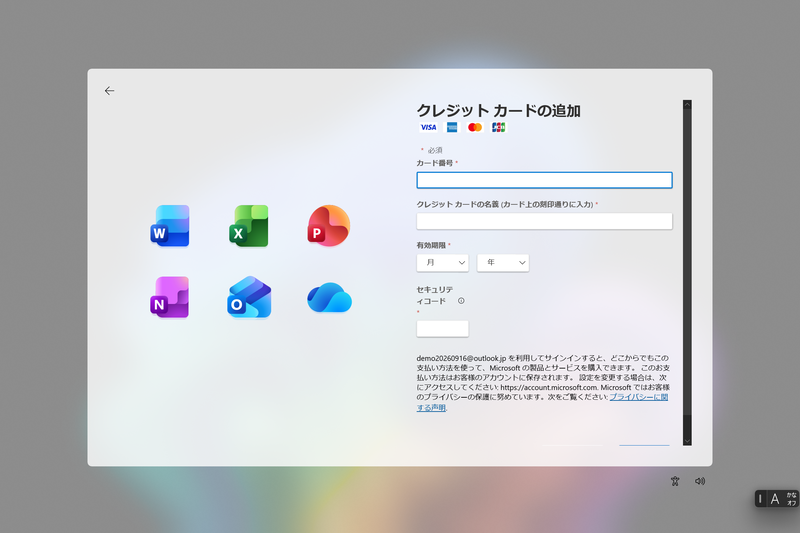800x533 pixels.
Task: Focus the カード番号 input field
Action: (x=544, y=180)
